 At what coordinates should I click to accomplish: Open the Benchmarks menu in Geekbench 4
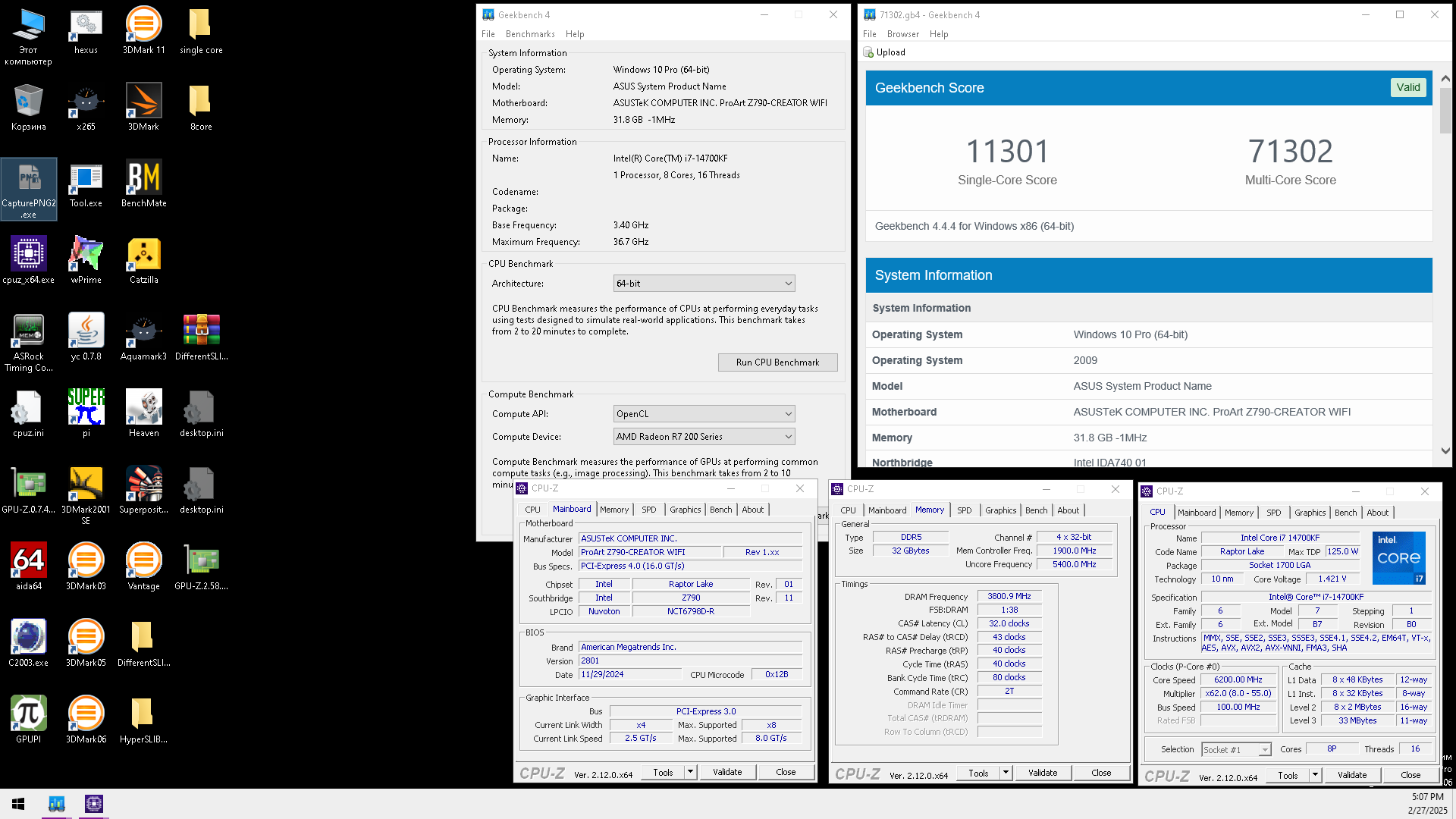pos(530,34)
